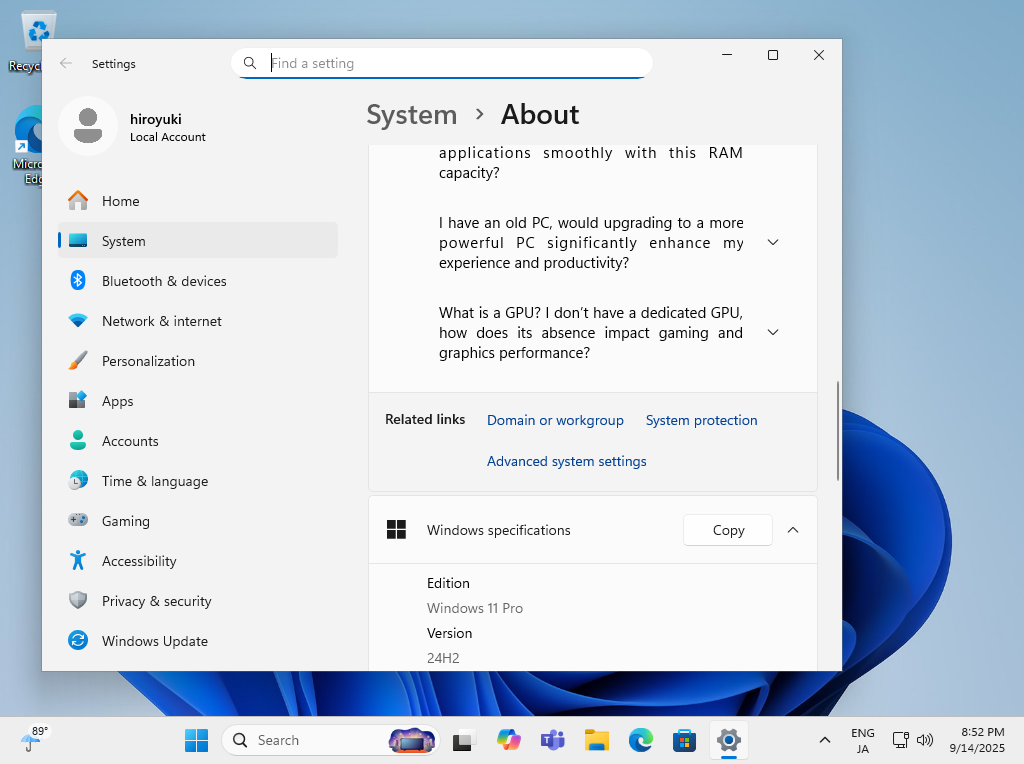Switch to the Accounts settings page
1024x764 pixels.
[x=198, y=441]
